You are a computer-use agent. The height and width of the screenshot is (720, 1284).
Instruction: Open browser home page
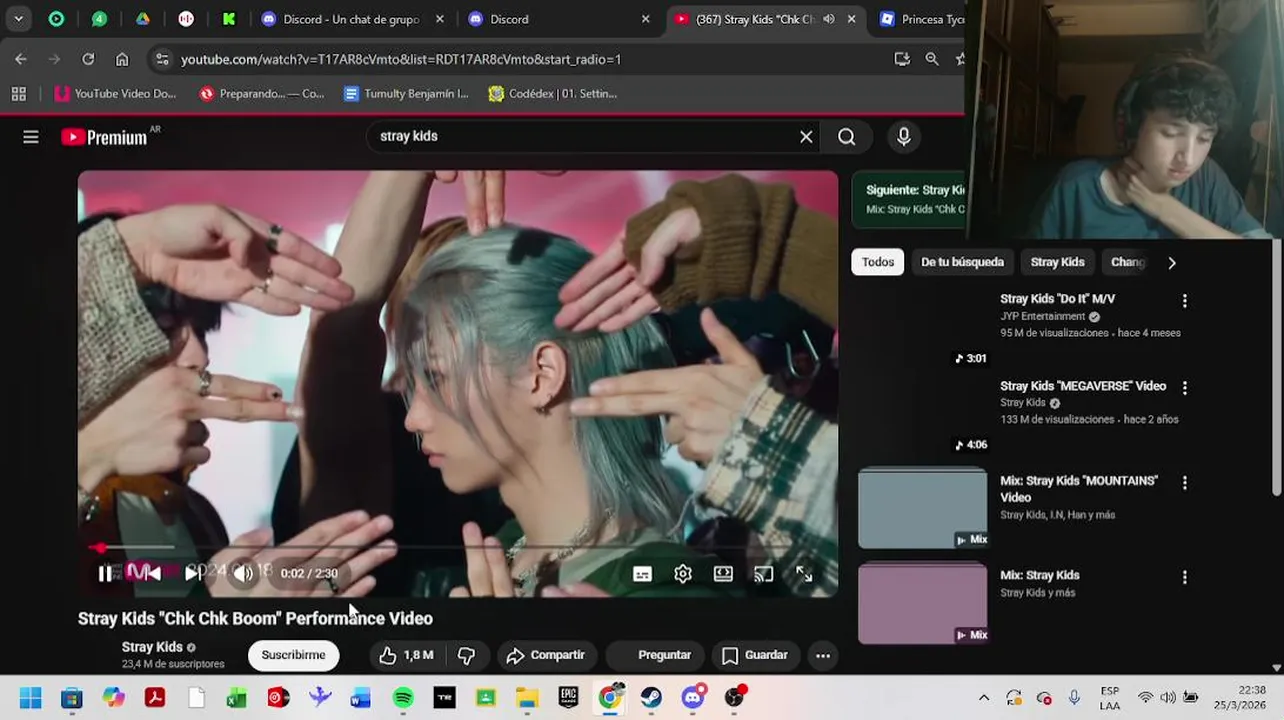tap(122, 59)
